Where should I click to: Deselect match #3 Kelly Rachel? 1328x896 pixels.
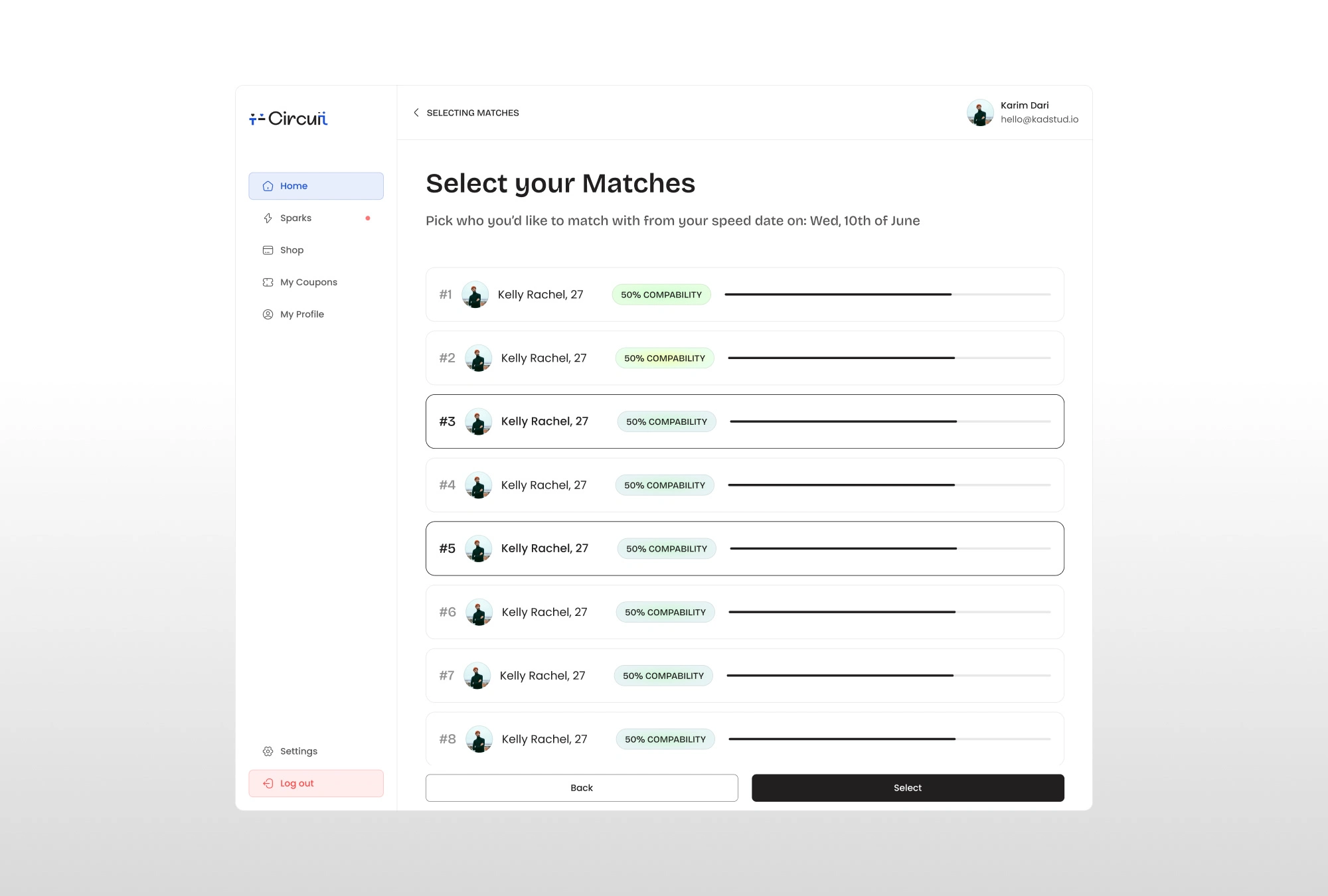(x=744, y=421)
